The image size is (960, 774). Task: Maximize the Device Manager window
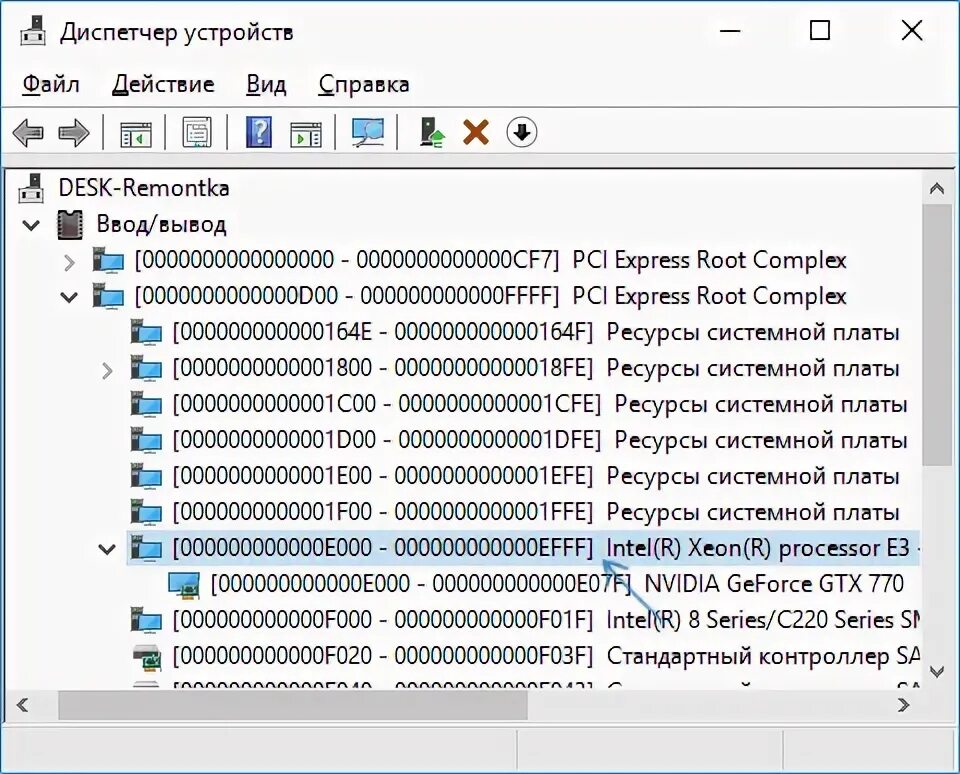tap(820, 31)
